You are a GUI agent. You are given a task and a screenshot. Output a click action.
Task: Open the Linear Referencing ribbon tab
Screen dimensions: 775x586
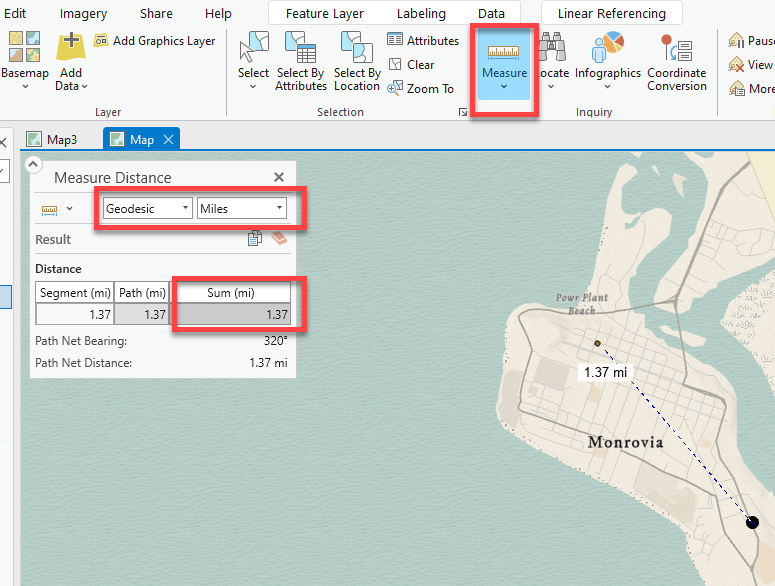coord(611,14)
